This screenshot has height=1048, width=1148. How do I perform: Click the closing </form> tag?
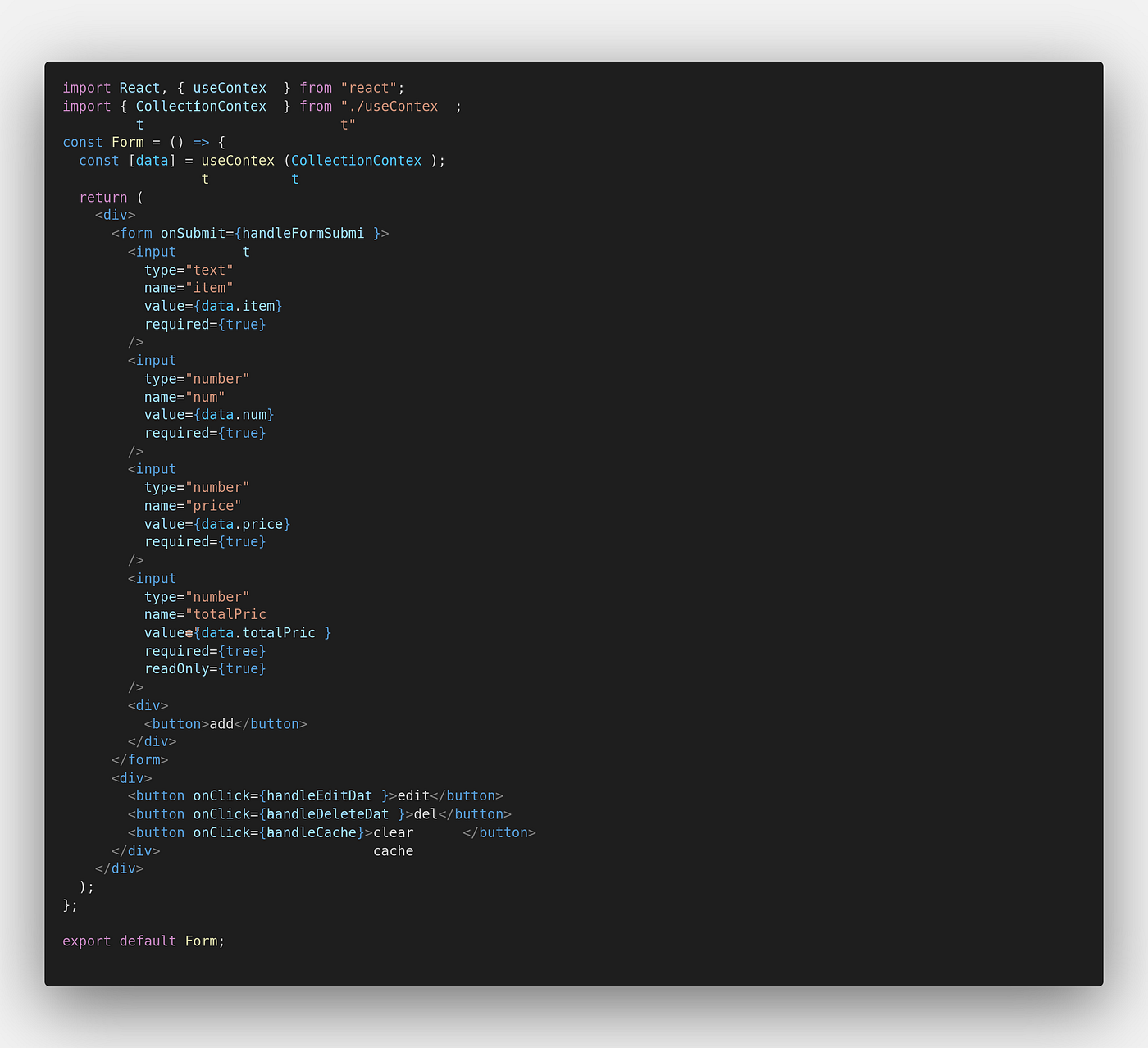[x=139, y=759]
